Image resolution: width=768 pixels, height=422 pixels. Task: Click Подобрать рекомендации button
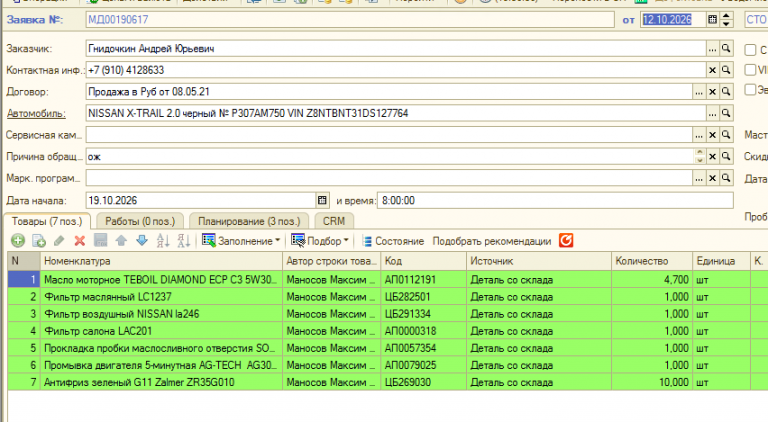click(492, 241)
